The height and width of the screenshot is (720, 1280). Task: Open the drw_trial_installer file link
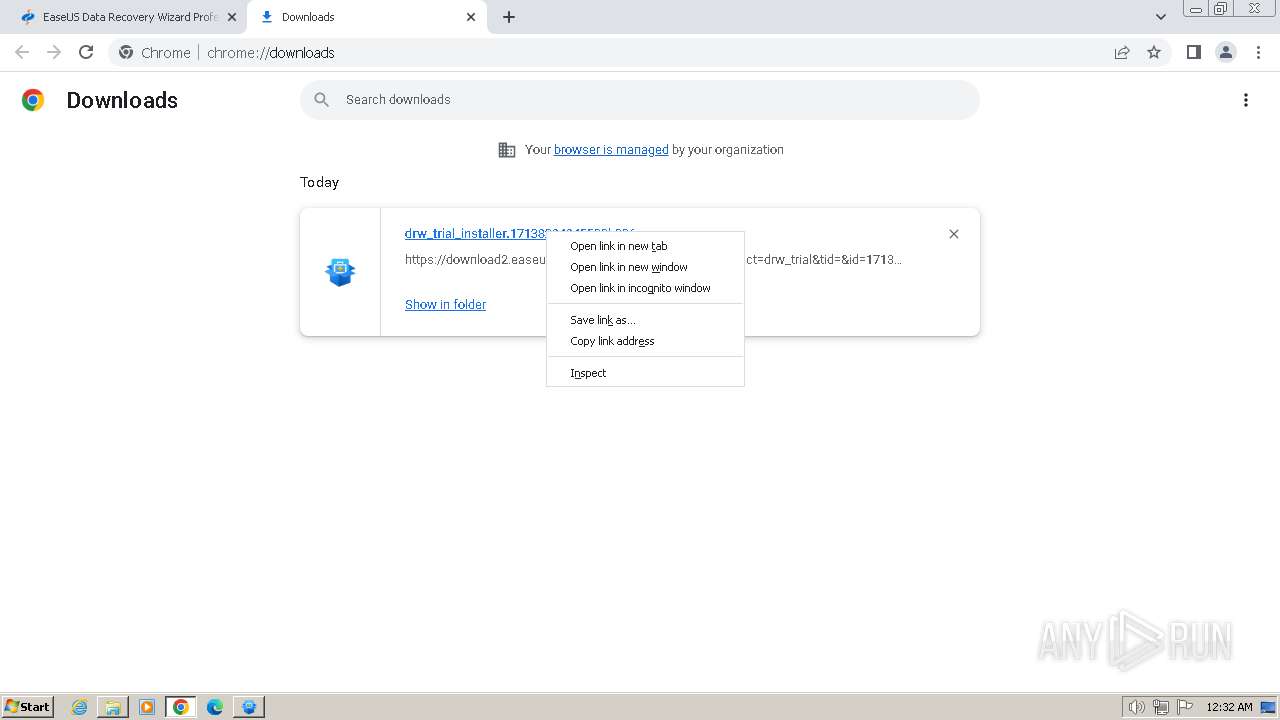pyautogui.click(x=475, y=233)
